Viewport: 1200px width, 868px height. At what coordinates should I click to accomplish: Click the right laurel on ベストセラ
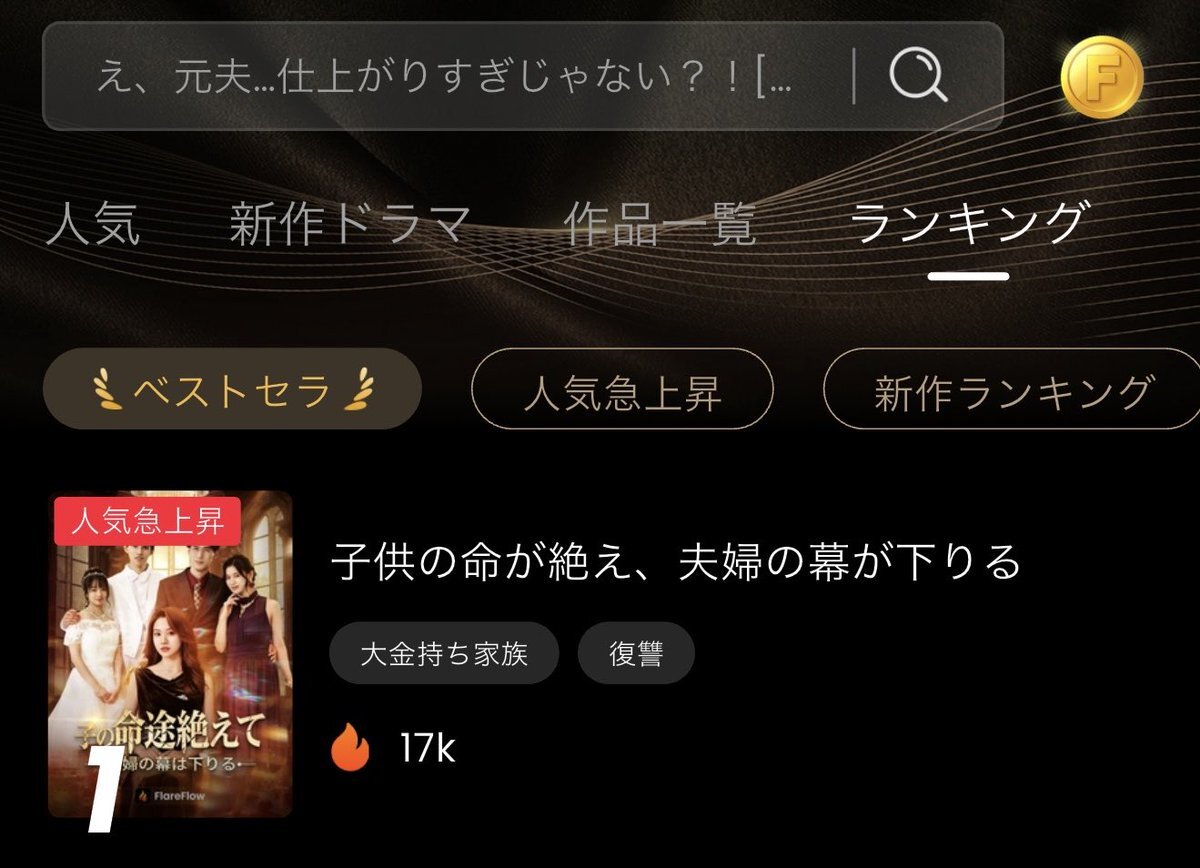(356, 391)
